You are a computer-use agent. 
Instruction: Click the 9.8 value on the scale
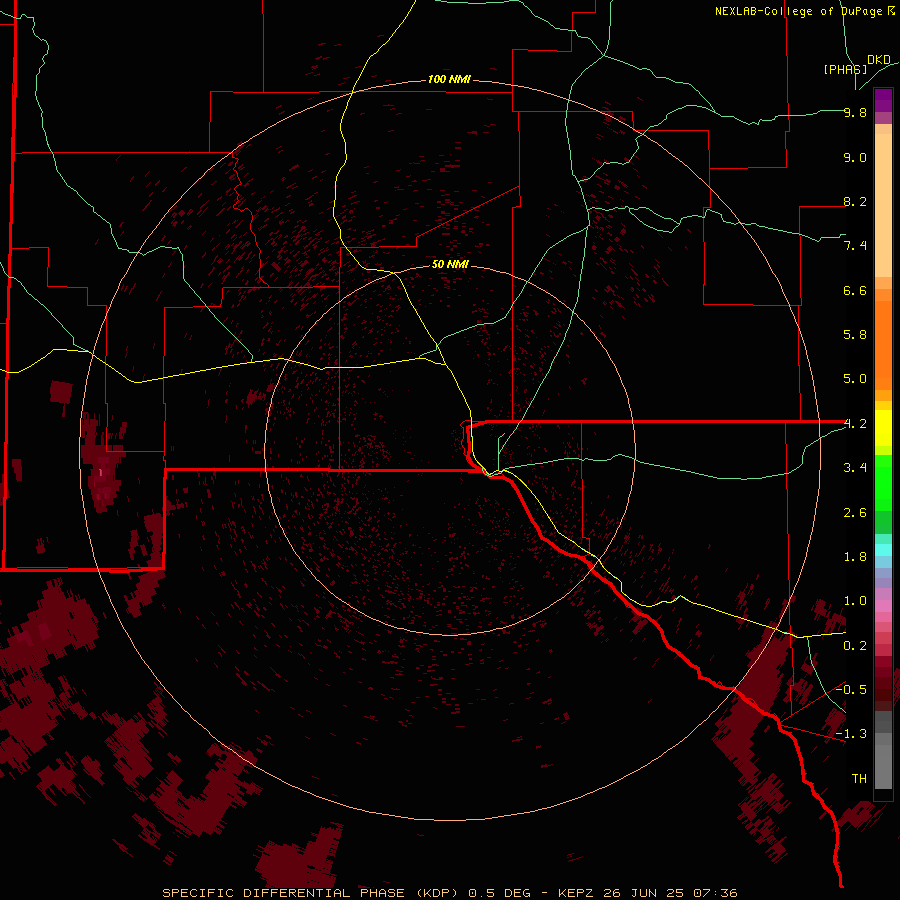tap(855, 112)
